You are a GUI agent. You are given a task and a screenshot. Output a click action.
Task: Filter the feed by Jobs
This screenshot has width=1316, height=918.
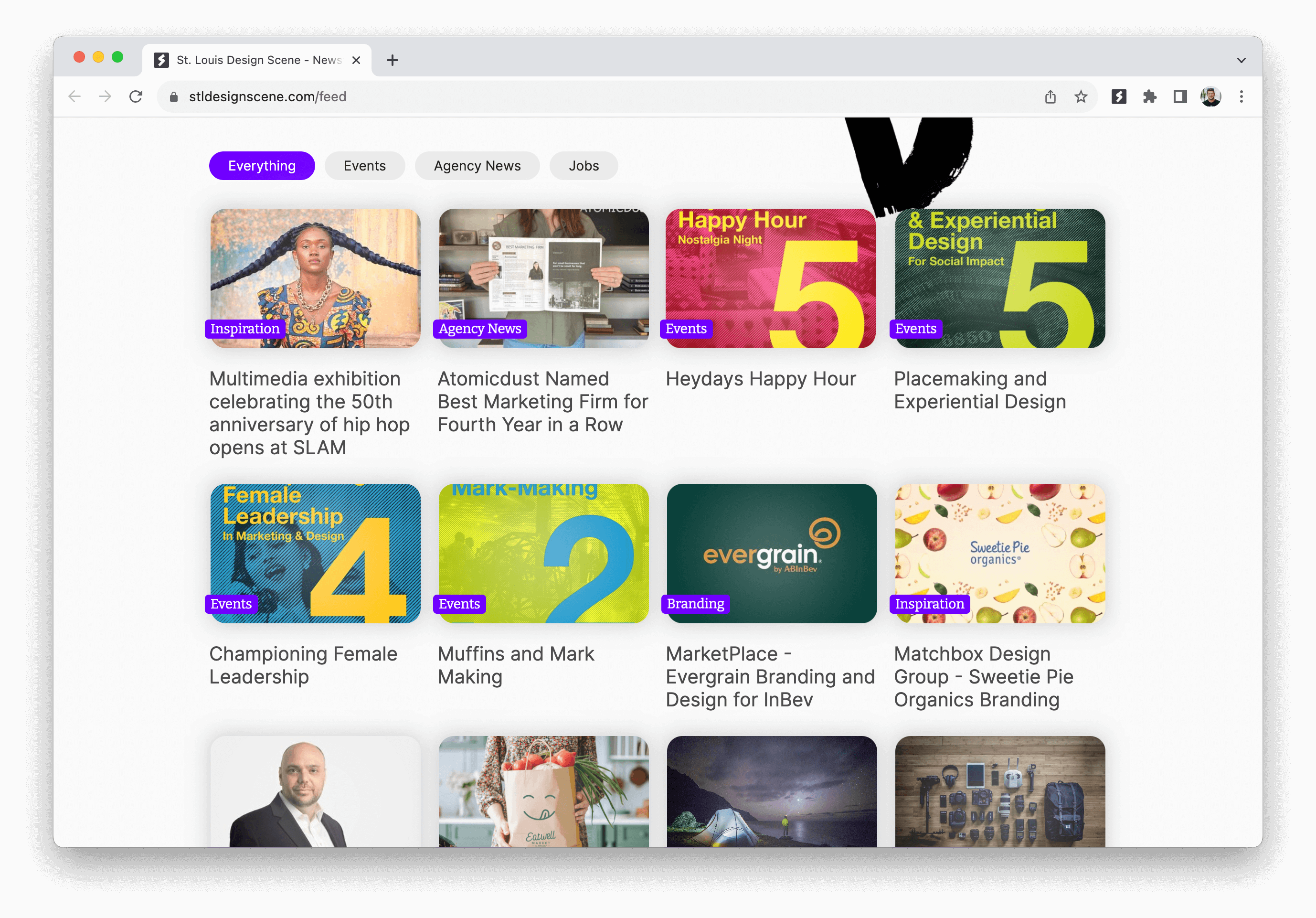pos(584,166)
